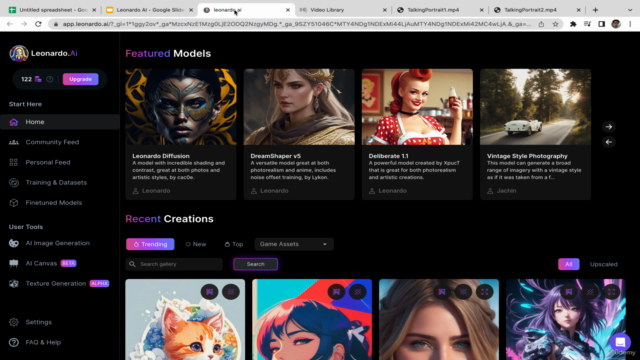Viewport: 640px width, 360px height.
Task: Click the AI Image Generation palette icon
Action: tap(14, 243)
